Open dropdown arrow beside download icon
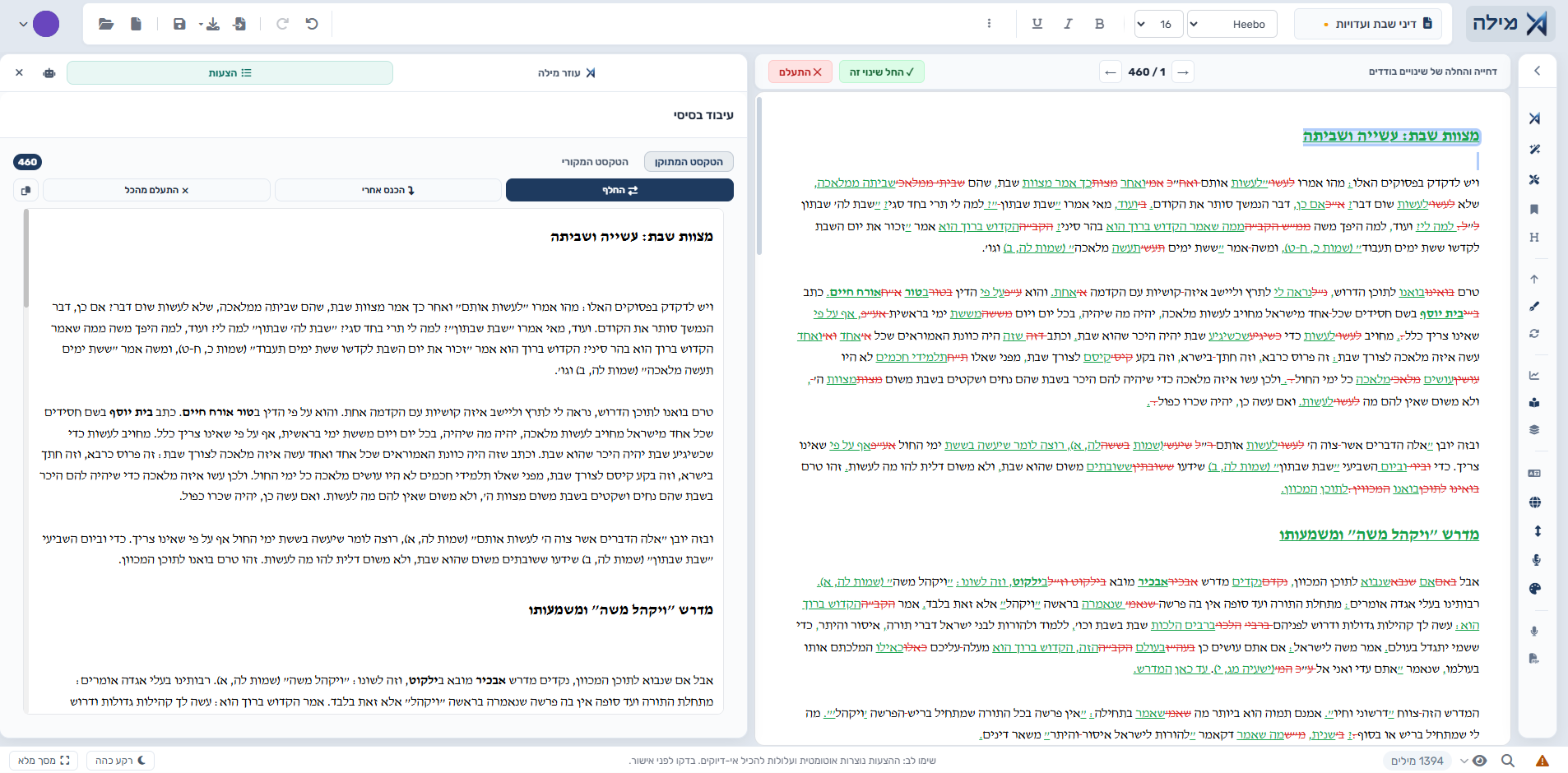Viewport: 1568px width, 773px height. [x=201, y=25]
